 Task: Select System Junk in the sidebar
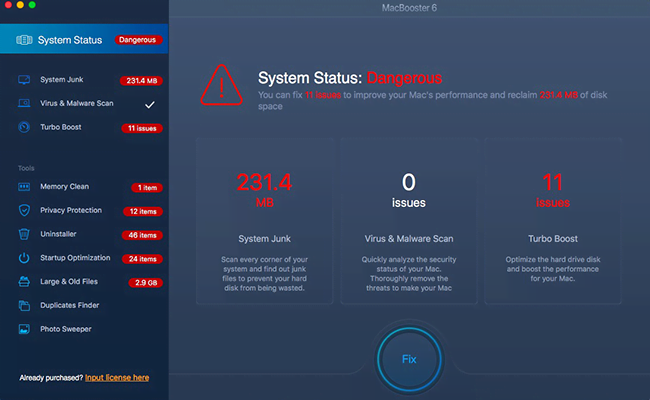(84, 80)
